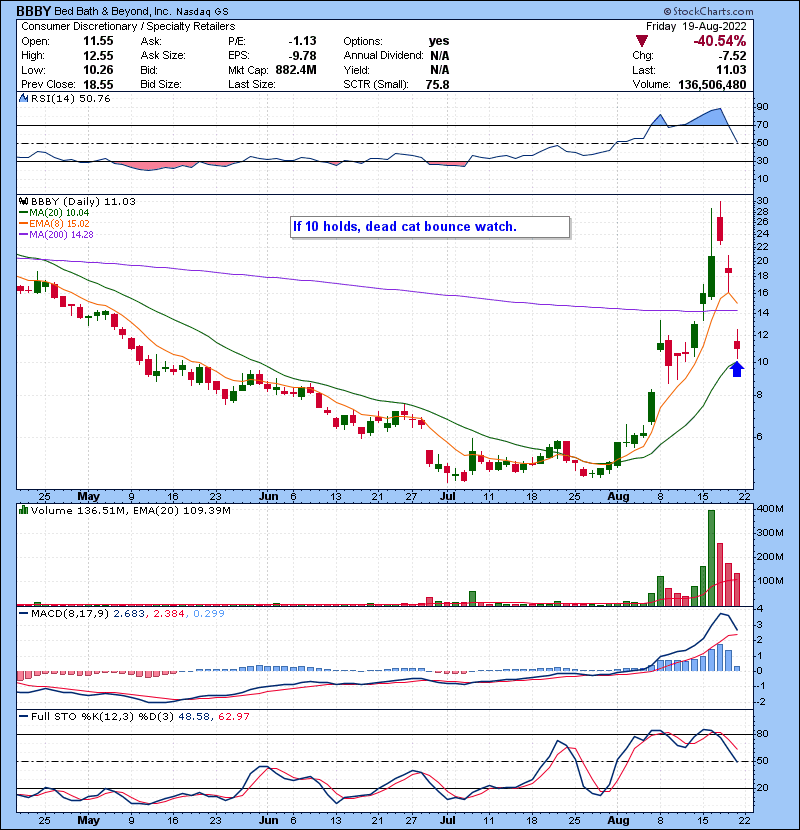Click the P/E -1.13 value
Screen dimensions: 800x830
[x=302, y=41]
